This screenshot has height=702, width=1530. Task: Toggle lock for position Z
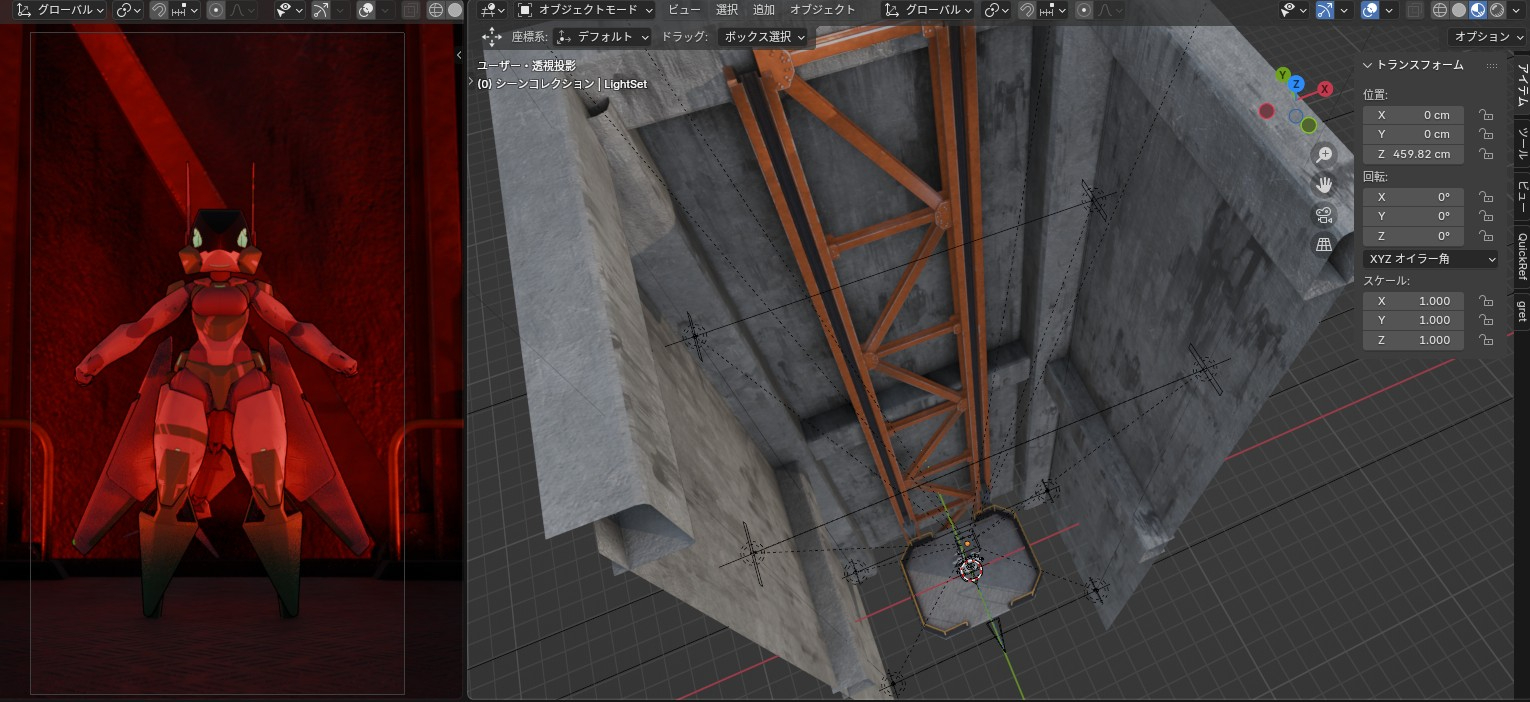point(1486,154)
